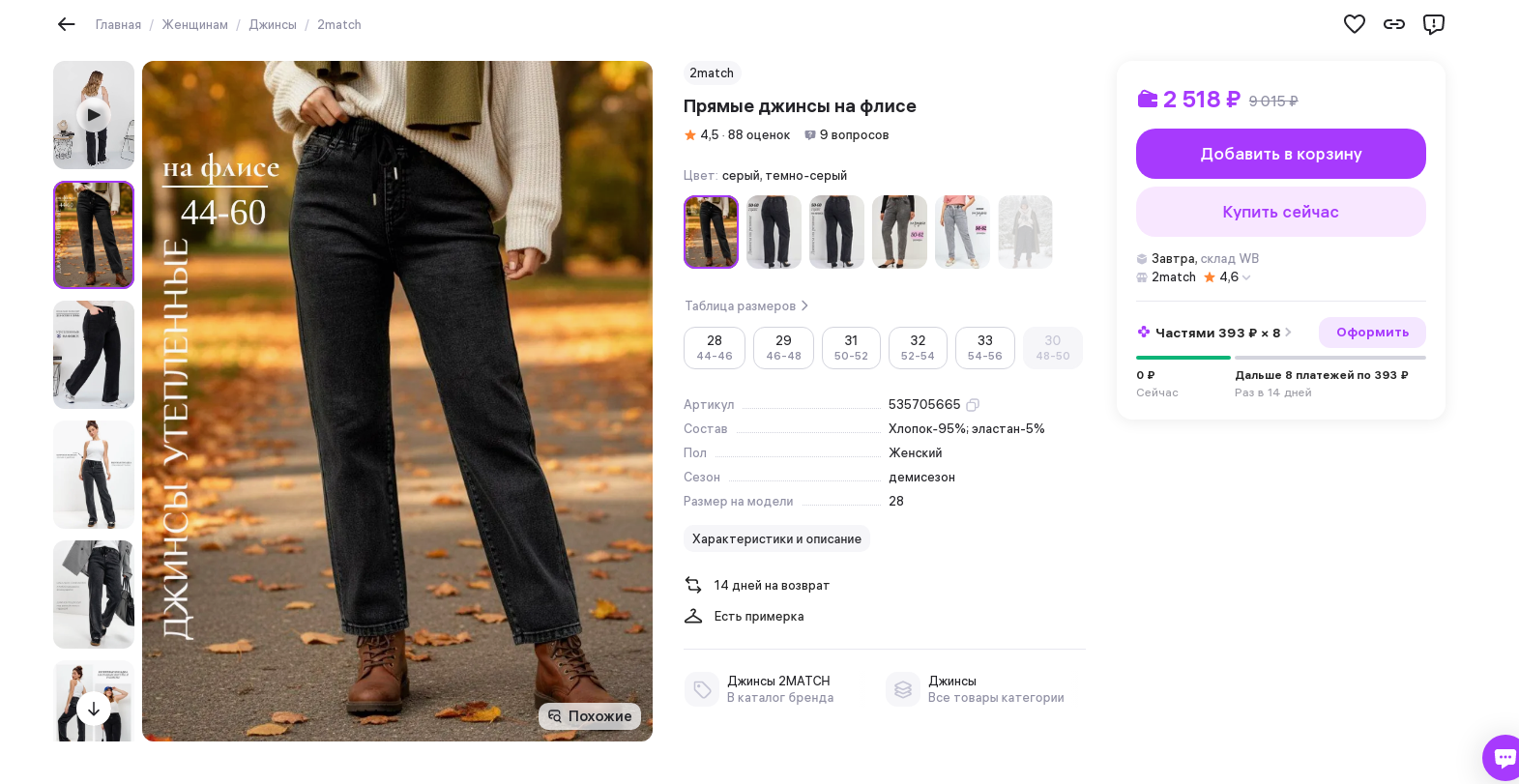Copy product link with chain icon
1519x784 pixels.
[x=1393, y=24]
